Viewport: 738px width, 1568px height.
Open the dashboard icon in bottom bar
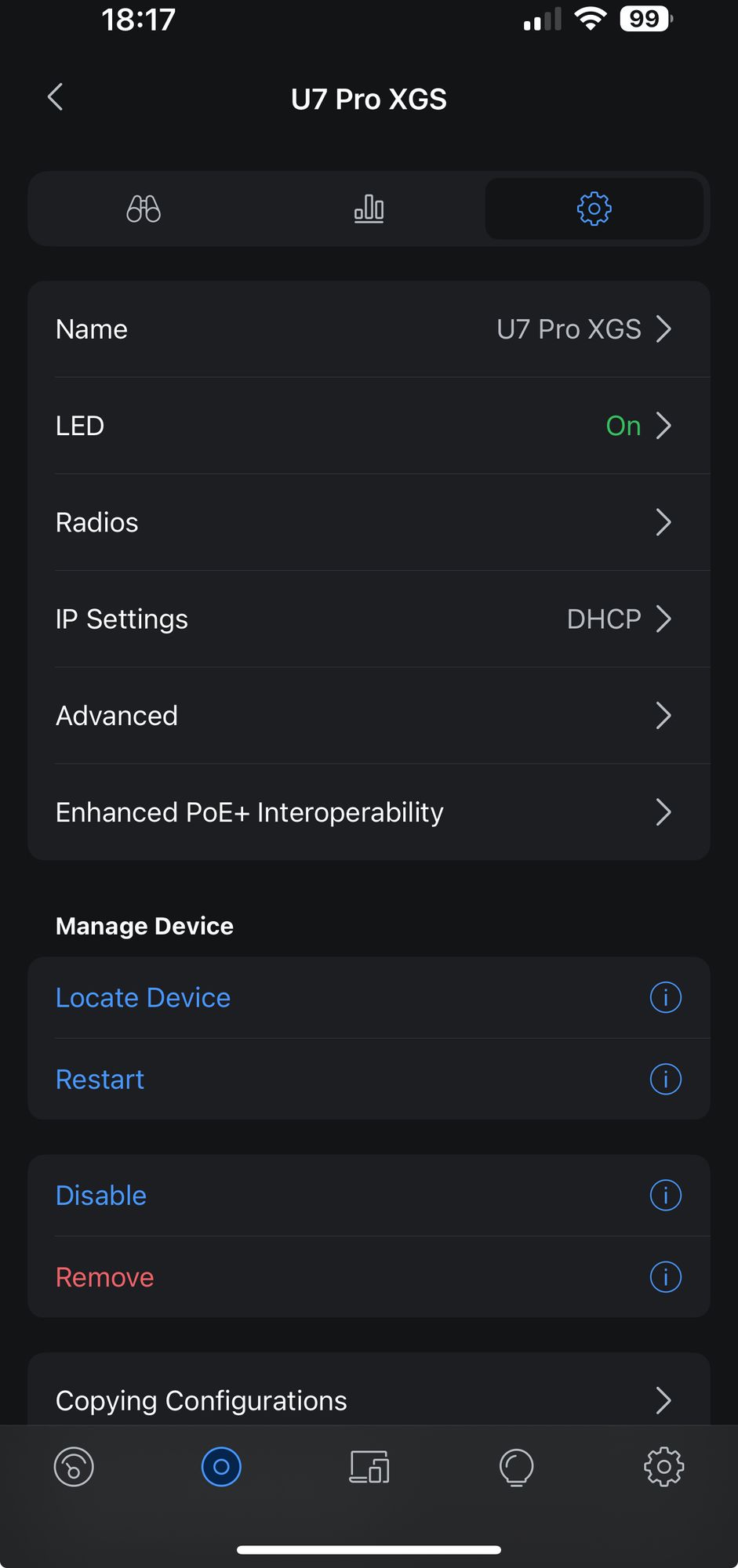74,1467
